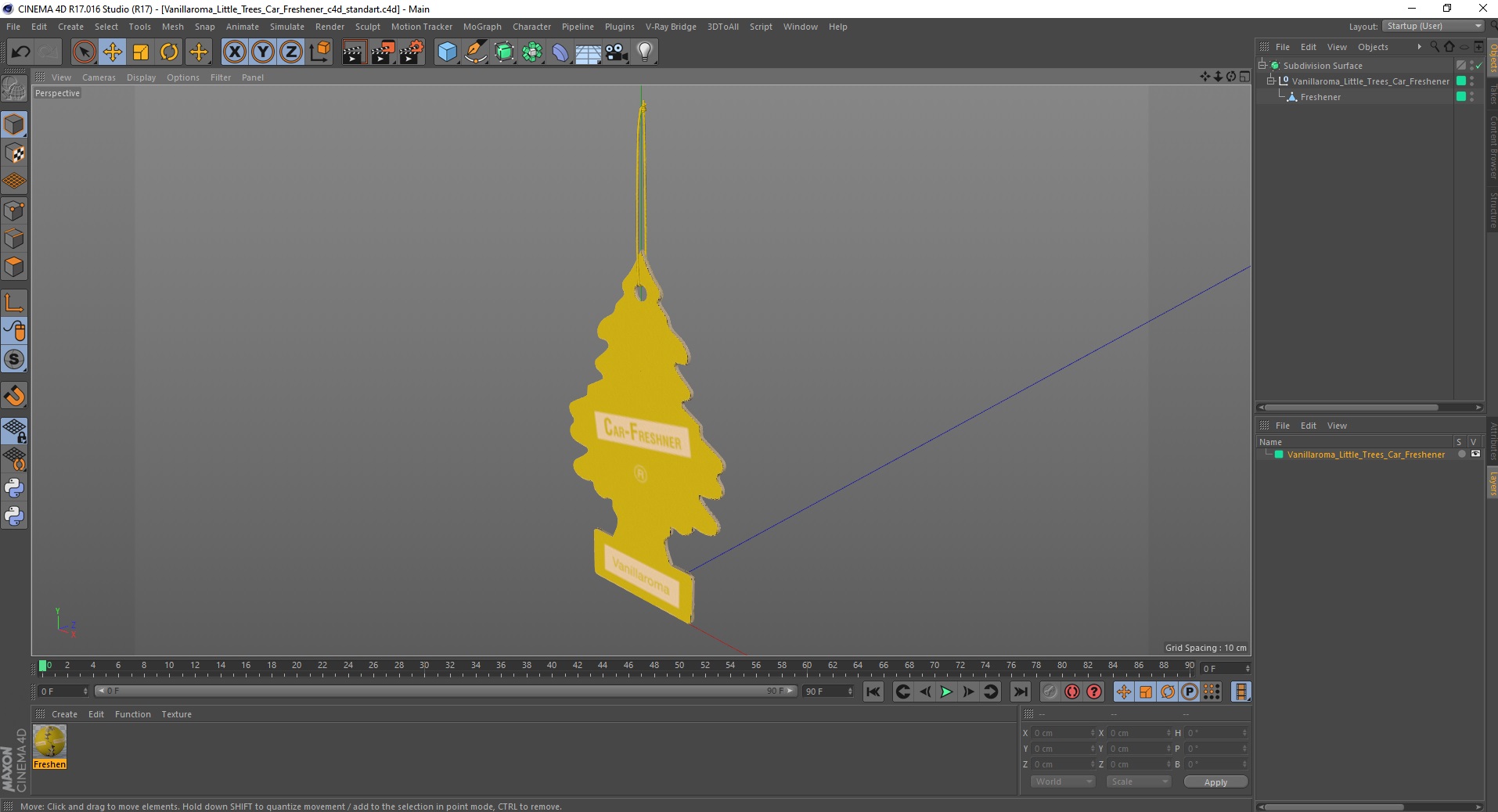The width and height of the screenshot is (1498, 812).
Task: Toggle Z axis lock
Action: click(x=291, y=52)
